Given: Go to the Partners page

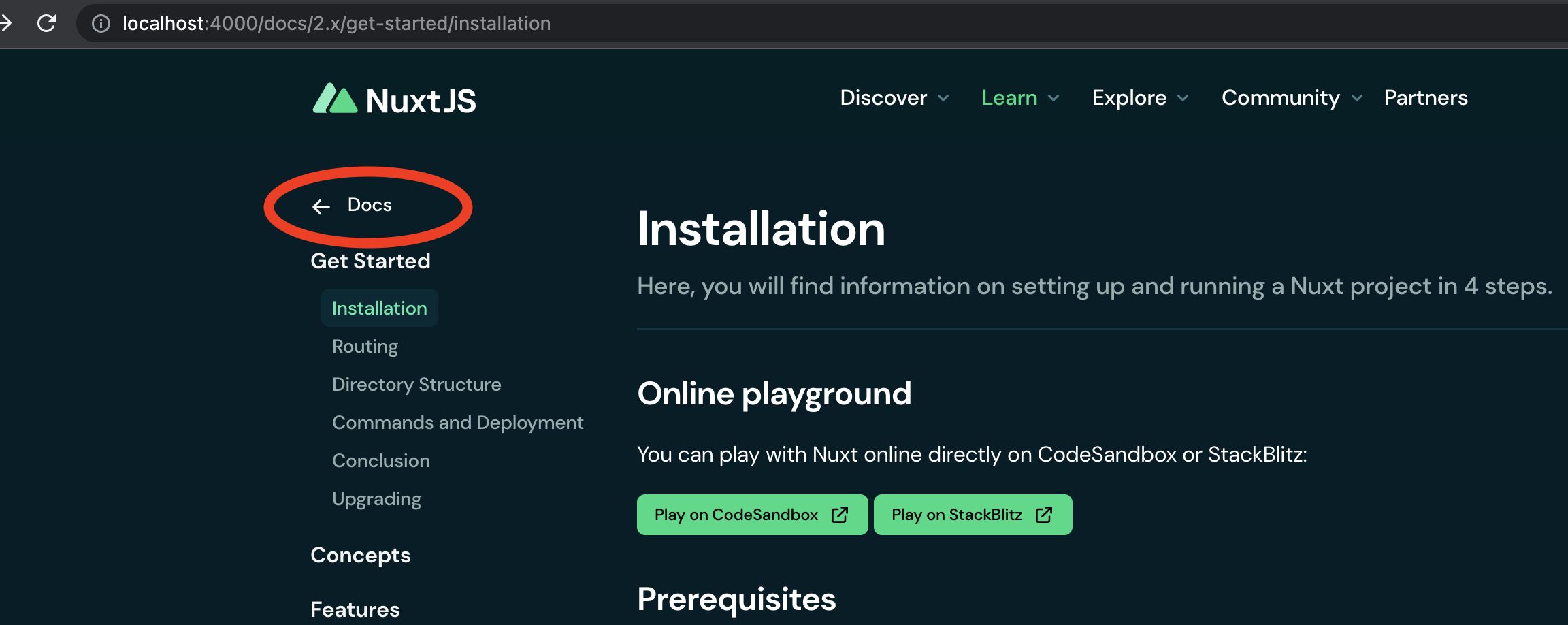Looking at the screenshot, I should click(1426, 98).
